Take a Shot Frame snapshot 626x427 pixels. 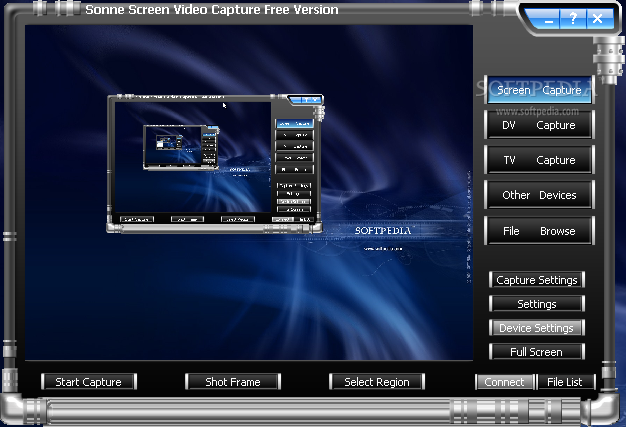pos(233,382)
